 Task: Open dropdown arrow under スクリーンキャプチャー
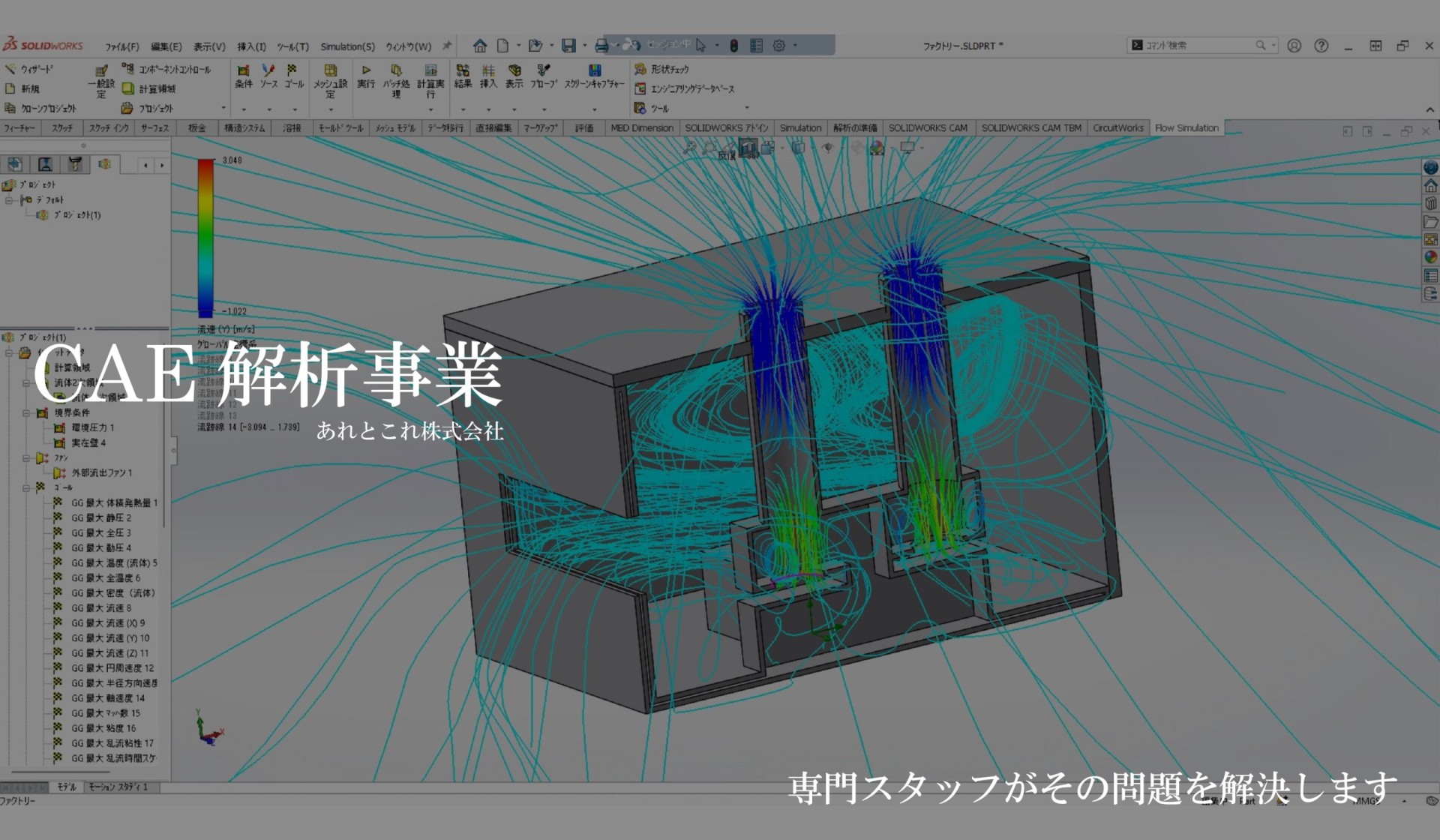595,109
